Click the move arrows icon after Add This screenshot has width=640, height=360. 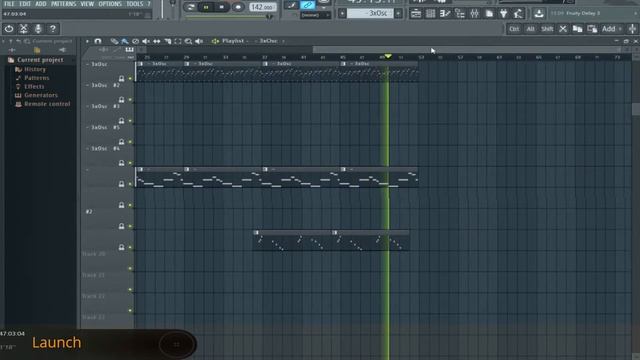(632, 29)
